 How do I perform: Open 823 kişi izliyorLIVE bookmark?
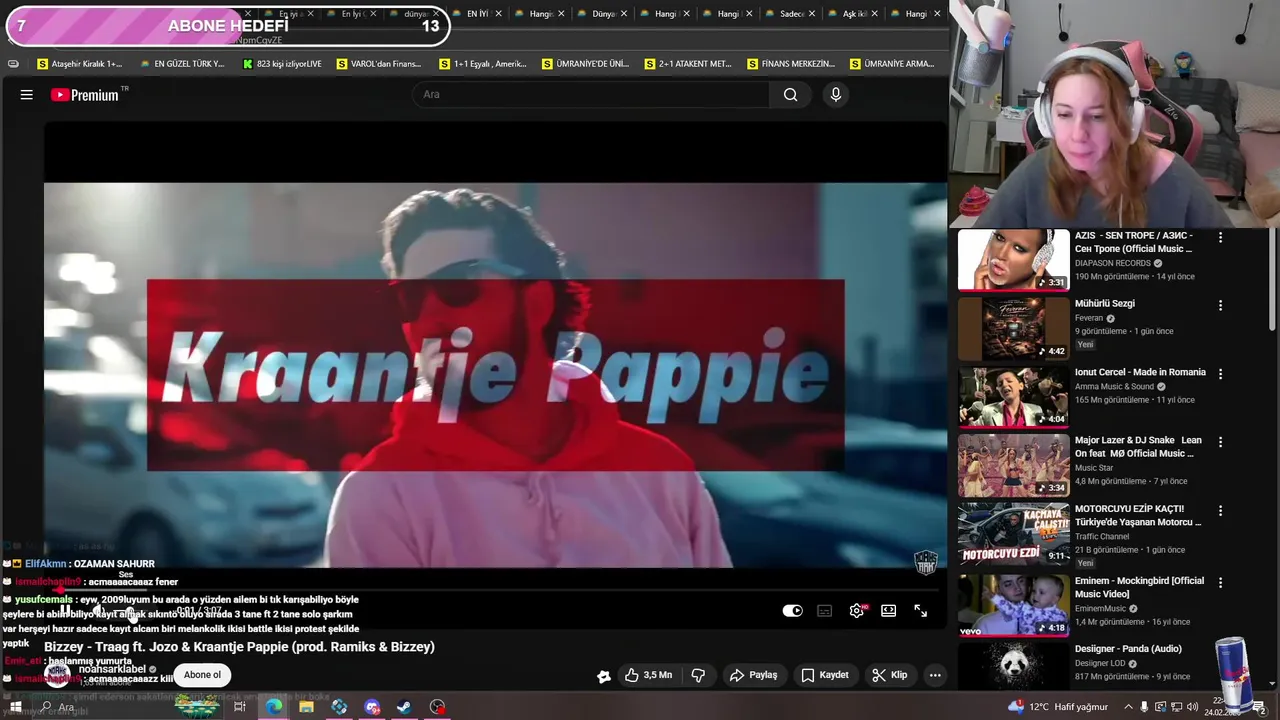283,64
